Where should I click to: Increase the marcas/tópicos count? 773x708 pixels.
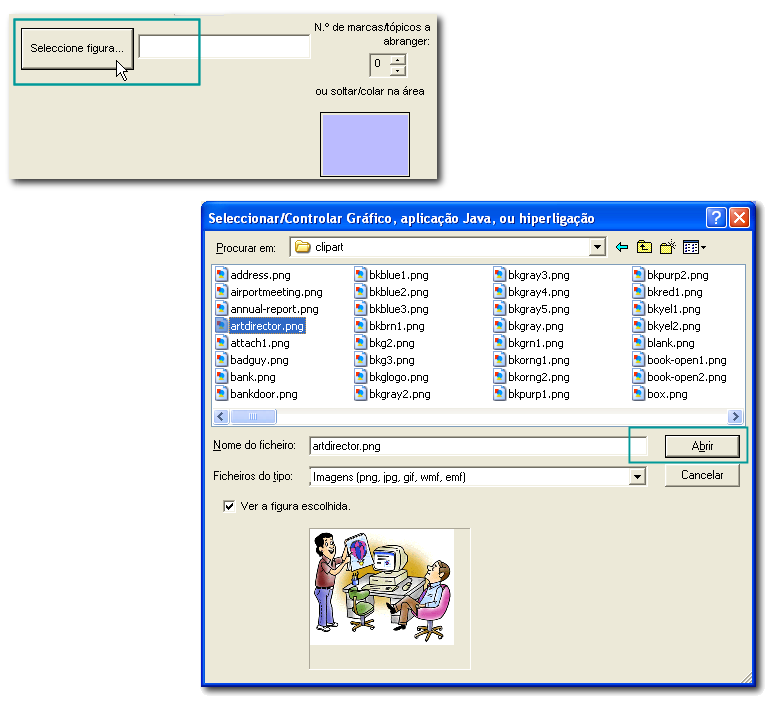pyautogui.click(x=398, y=59)
